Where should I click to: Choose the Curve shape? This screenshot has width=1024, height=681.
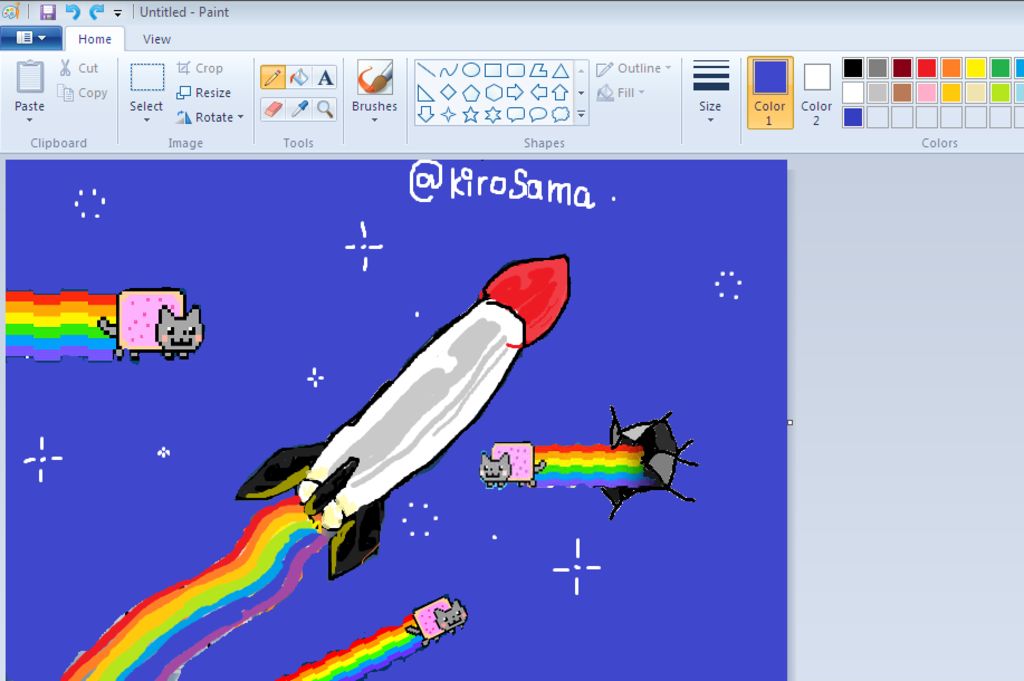449,70
